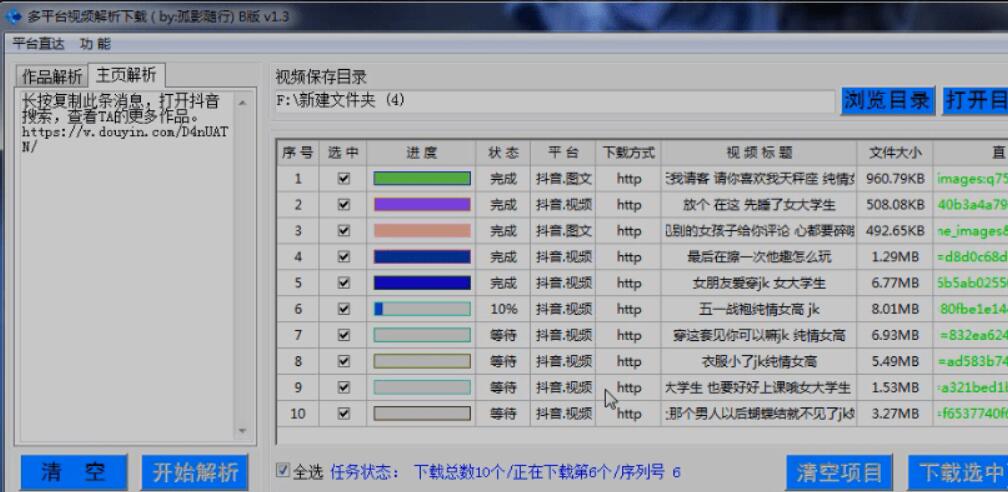
Task: Click the purple progress bar in row 2
Action: click(x=422, y=205)
